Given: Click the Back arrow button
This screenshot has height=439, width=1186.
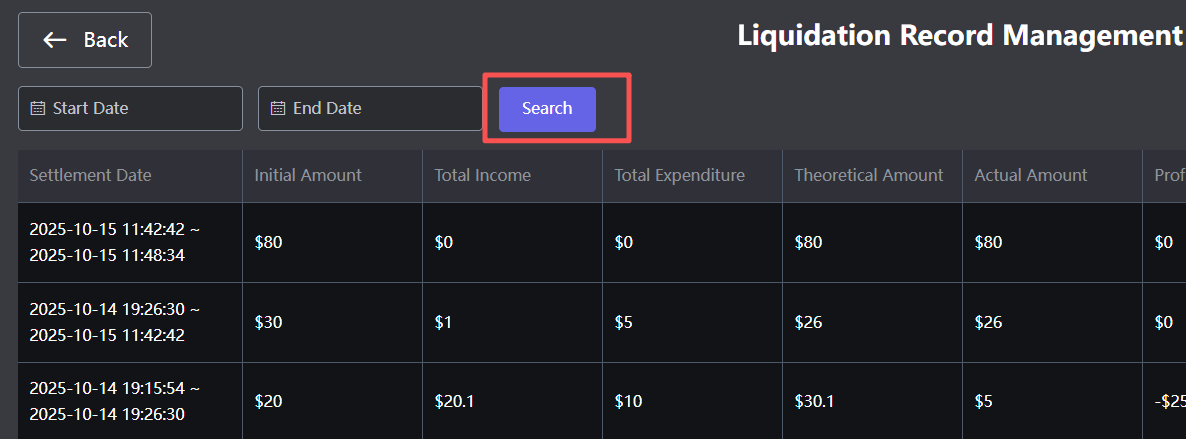Looking at the screenshot, I should (x=85, y=40).
